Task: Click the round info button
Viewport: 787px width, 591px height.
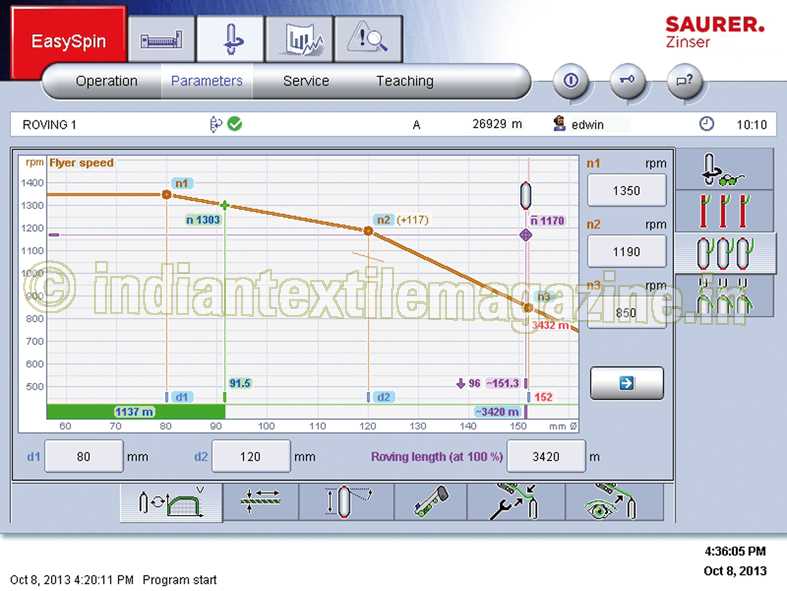Action: (571, 80)
